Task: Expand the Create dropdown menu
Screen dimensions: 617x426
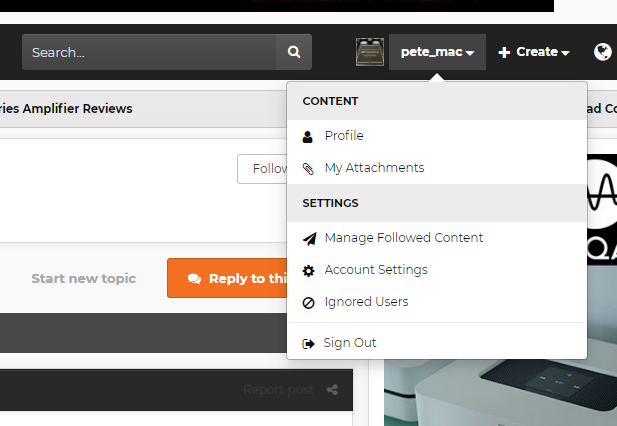Action: pos(534,52)
